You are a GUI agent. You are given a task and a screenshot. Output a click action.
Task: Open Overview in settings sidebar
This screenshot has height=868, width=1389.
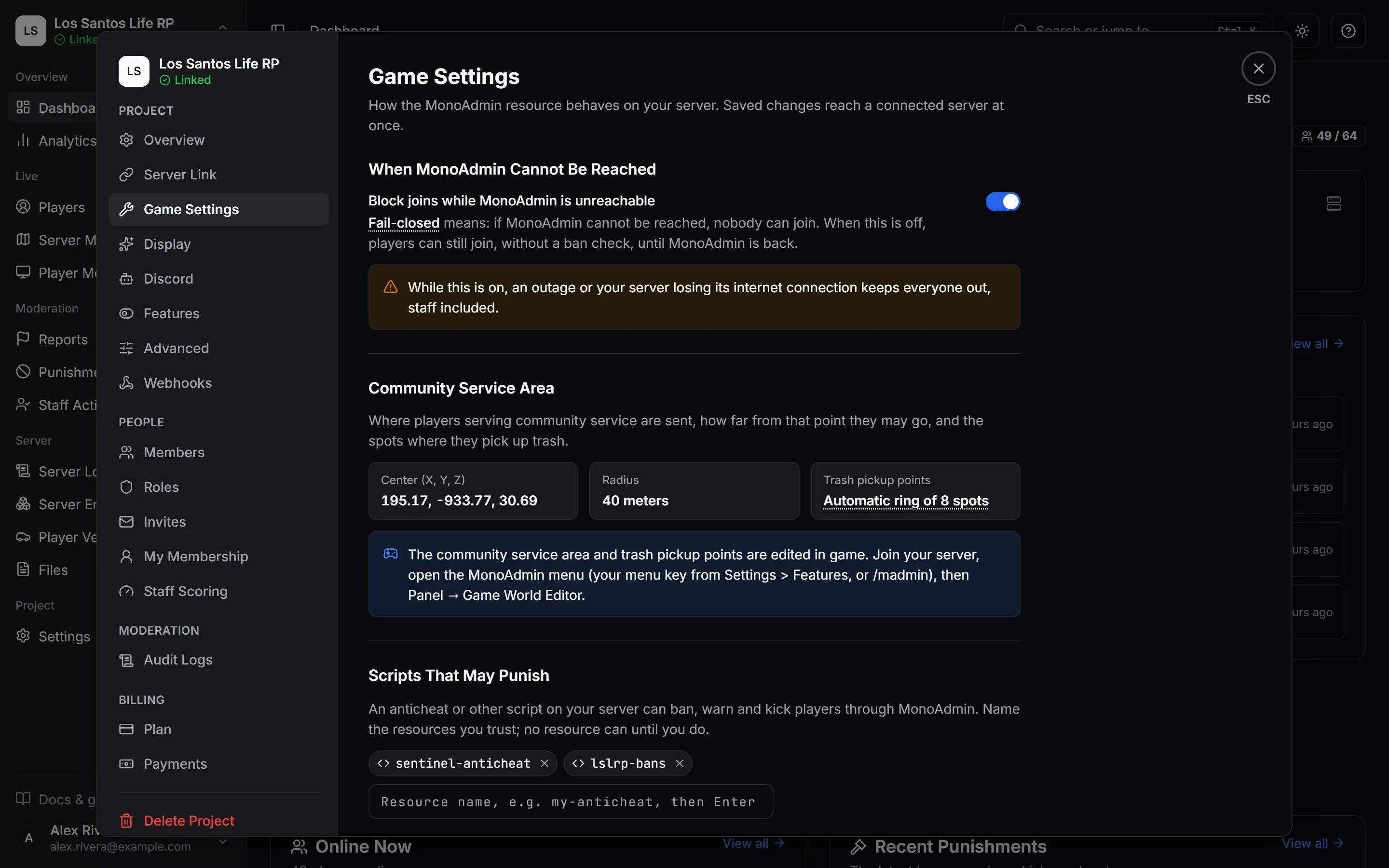[x=218, y=139]
